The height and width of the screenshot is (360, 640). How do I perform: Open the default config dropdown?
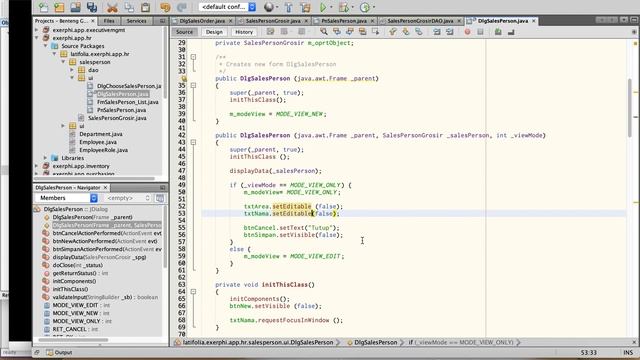pyautogui.click(x=227, y=7)
